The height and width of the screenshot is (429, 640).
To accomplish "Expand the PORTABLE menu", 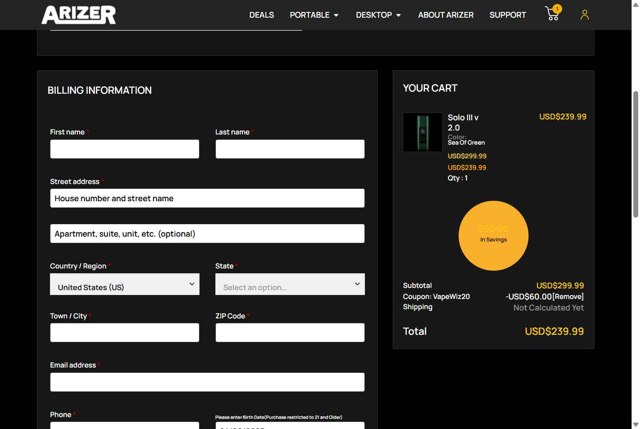I will pos(314,15).
